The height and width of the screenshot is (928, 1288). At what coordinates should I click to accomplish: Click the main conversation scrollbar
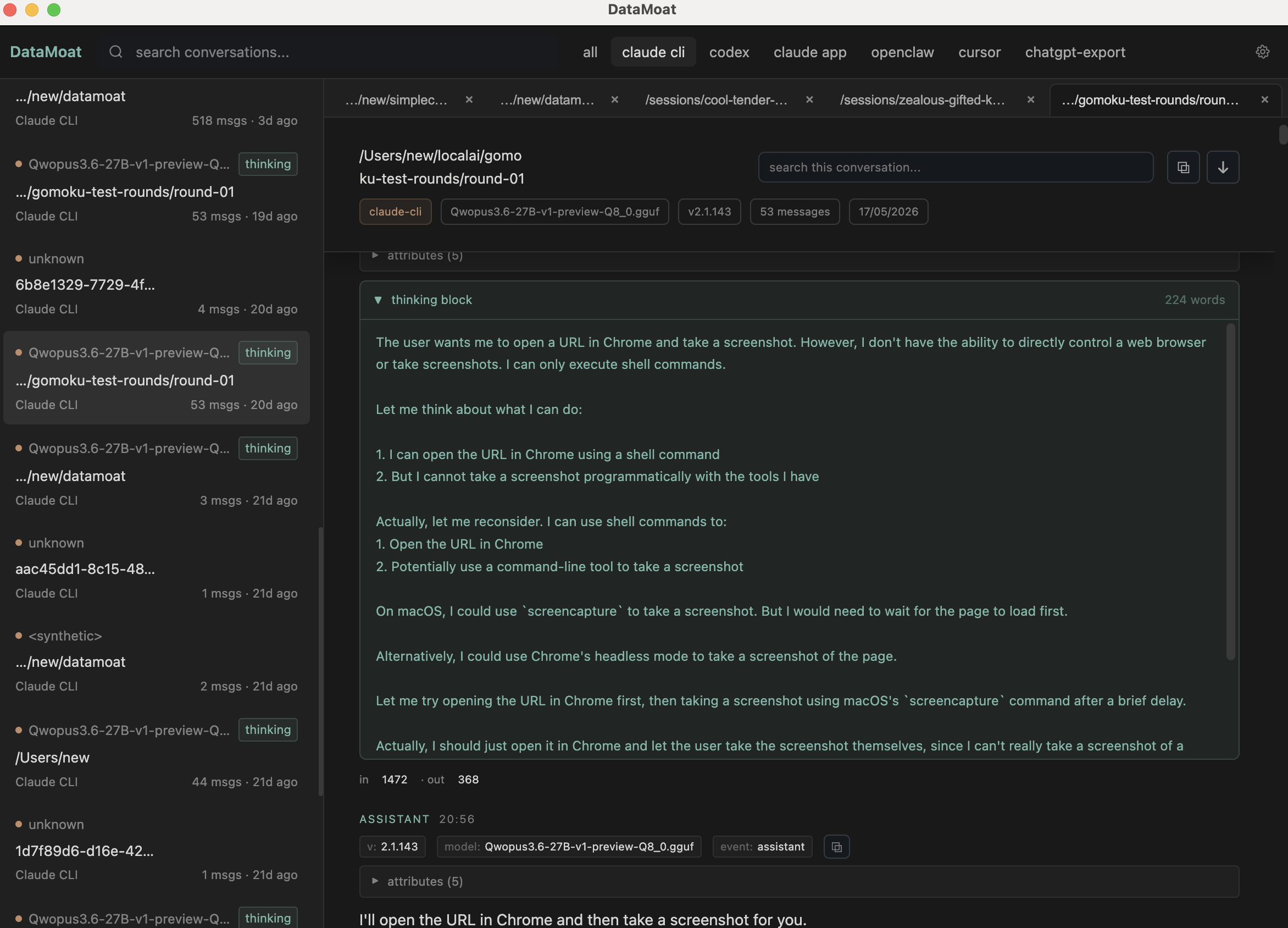tap(1283, 134)
